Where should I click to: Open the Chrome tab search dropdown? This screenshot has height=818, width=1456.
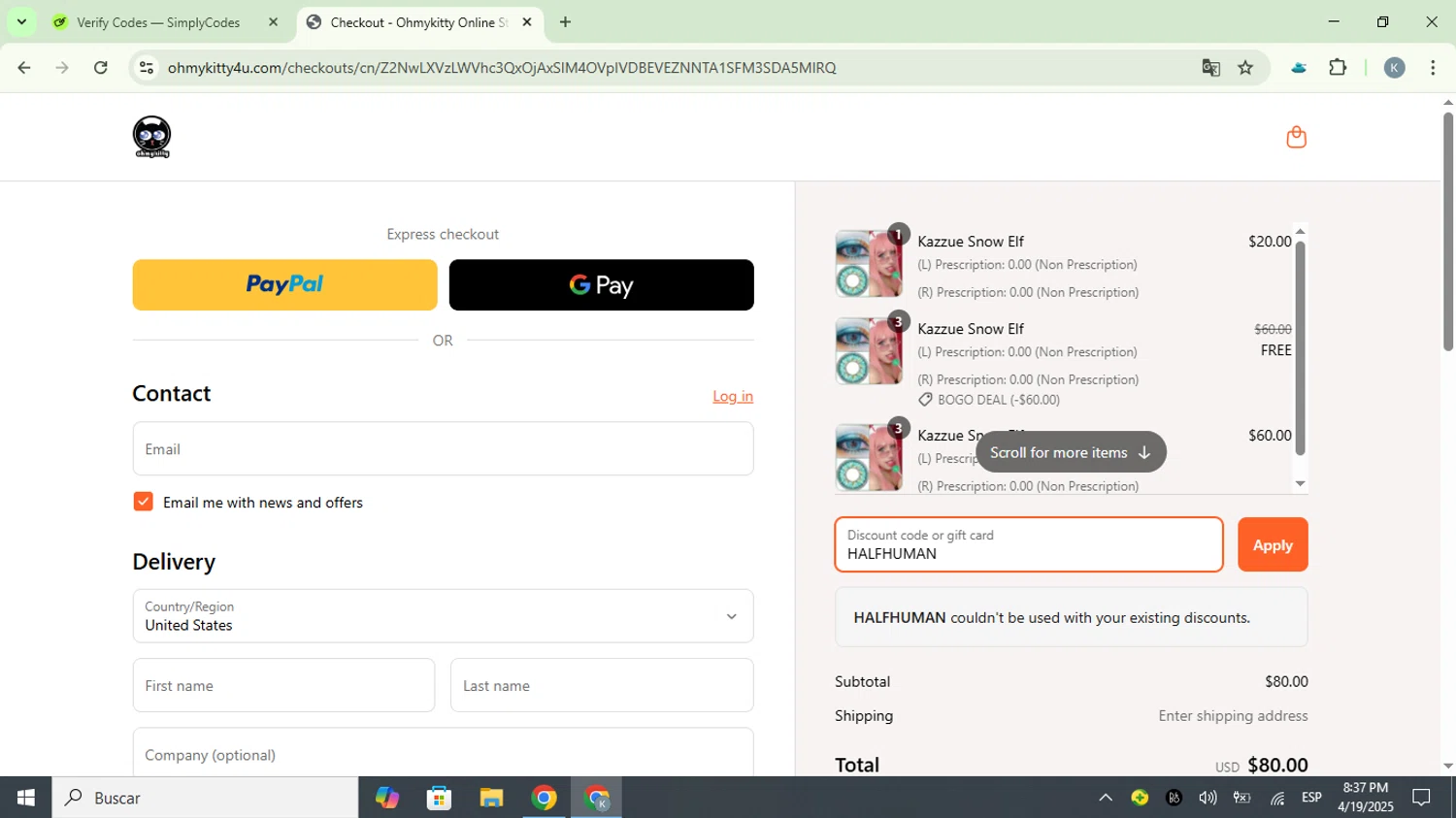click(x=21, y=21)
